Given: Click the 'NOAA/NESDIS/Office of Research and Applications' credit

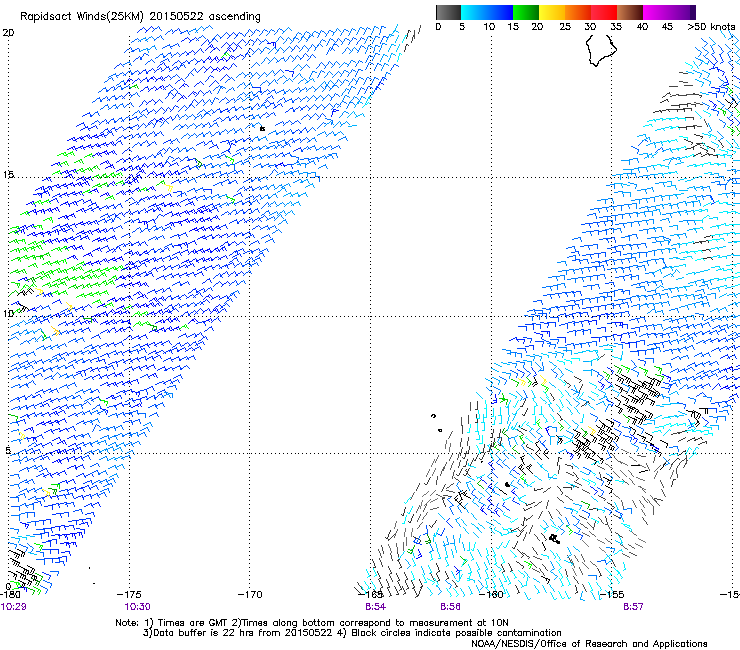Looking at the screenshot, I should pos(589,644).
